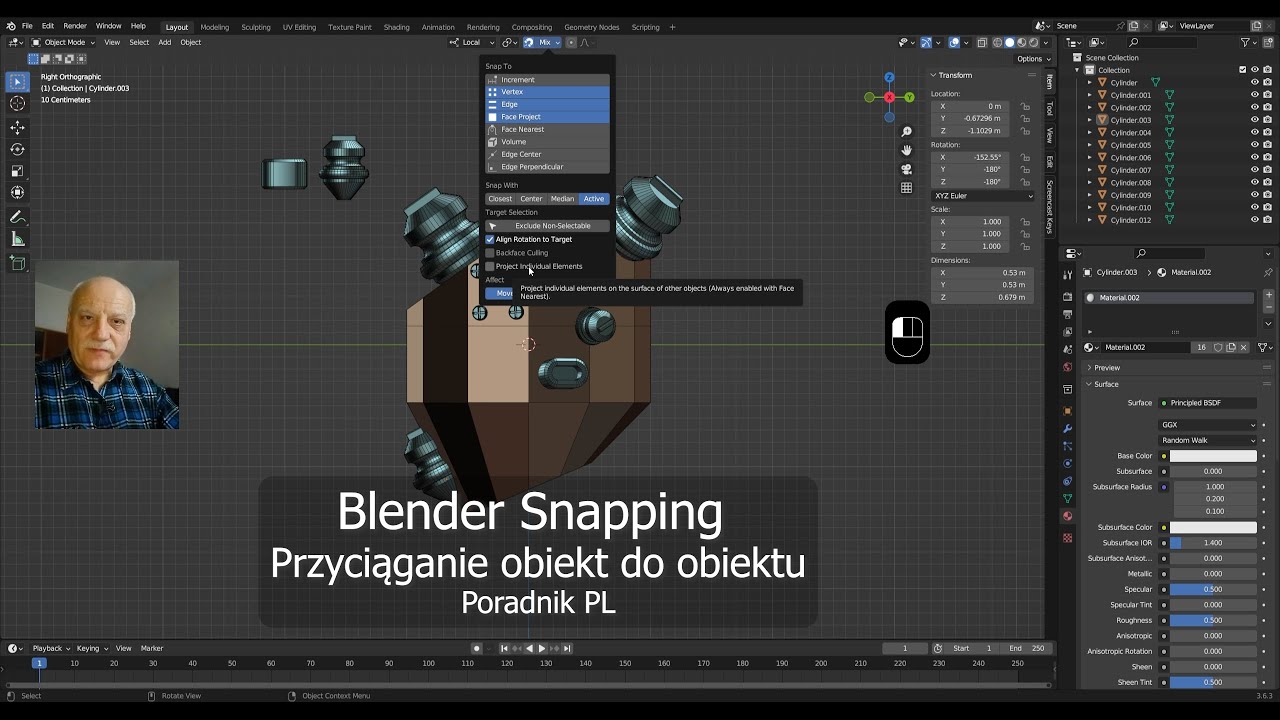Toggle Exclude Non-Selectable option

coord(547,226)
